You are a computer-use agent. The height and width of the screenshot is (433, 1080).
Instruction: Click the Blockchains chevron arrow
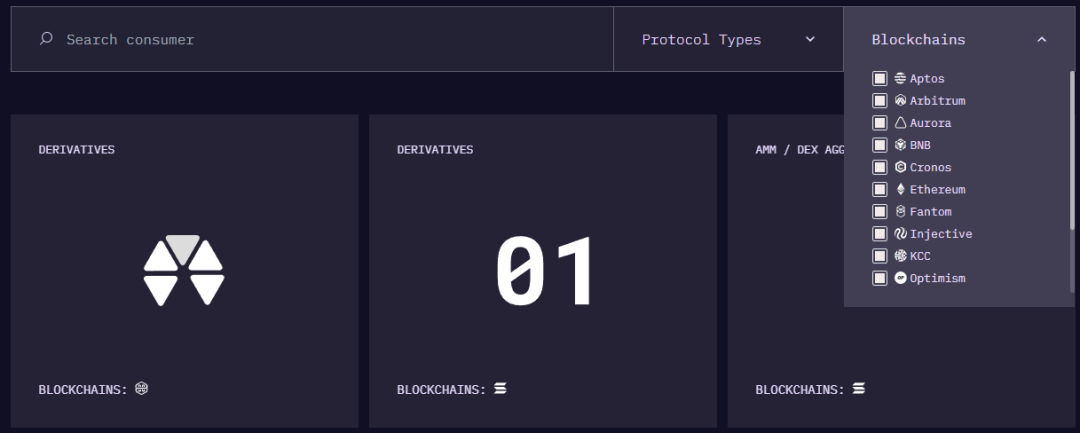point(1042,40)
